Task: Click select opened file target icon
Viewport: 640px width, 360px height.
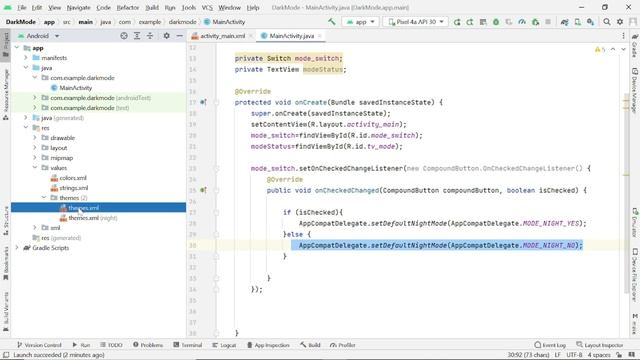Action: tap(124, 36)
